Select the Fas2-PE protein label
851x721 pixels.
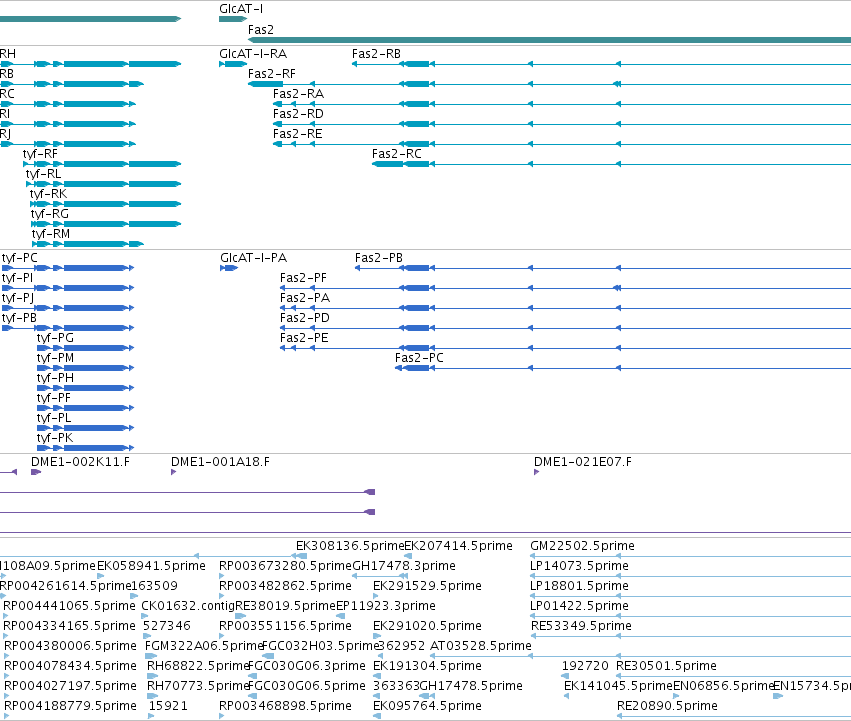304,338
